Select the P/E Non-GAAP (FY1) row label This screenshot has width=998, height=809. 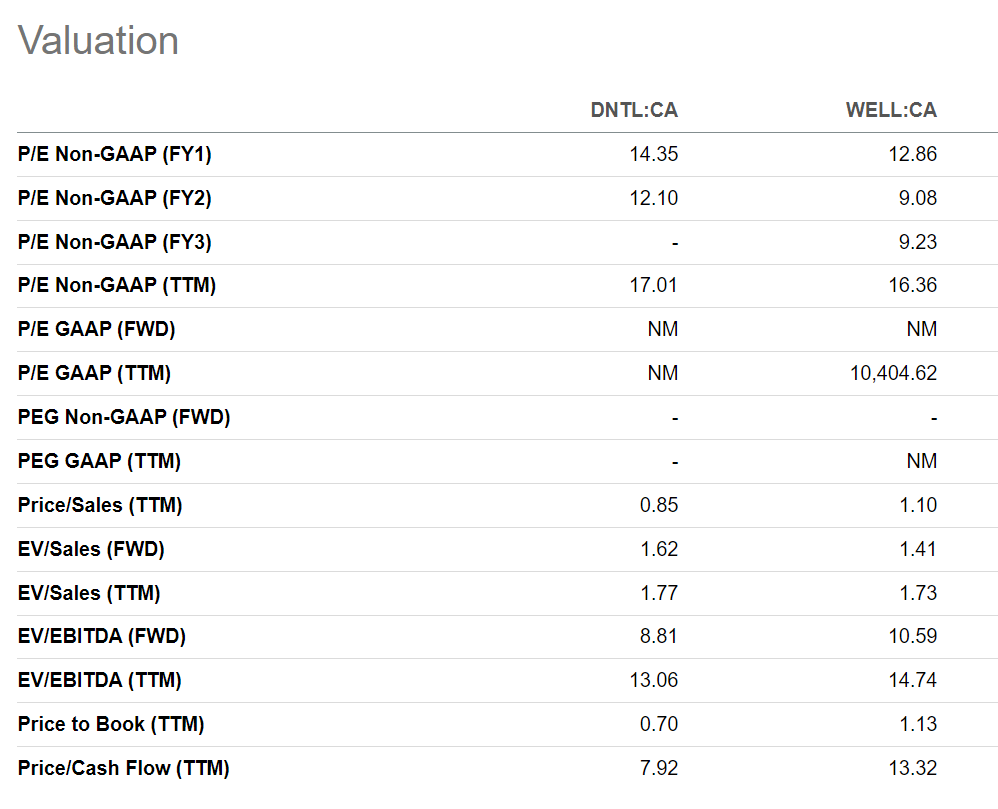tap(115, 155)
